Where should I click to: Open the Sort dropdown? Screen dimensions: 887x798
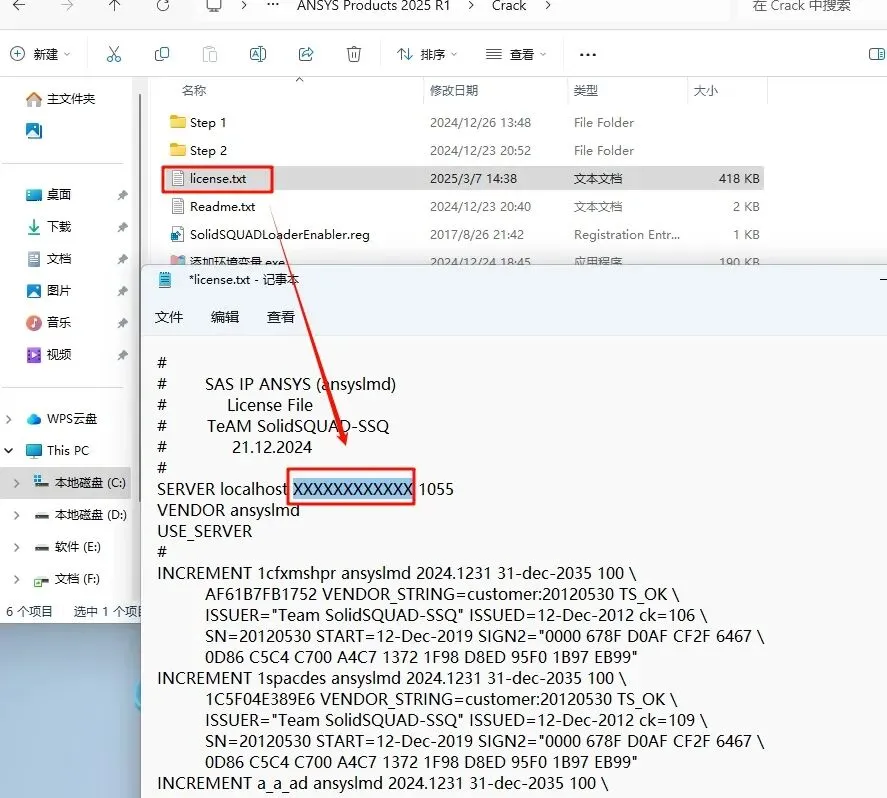coord(427,54)
